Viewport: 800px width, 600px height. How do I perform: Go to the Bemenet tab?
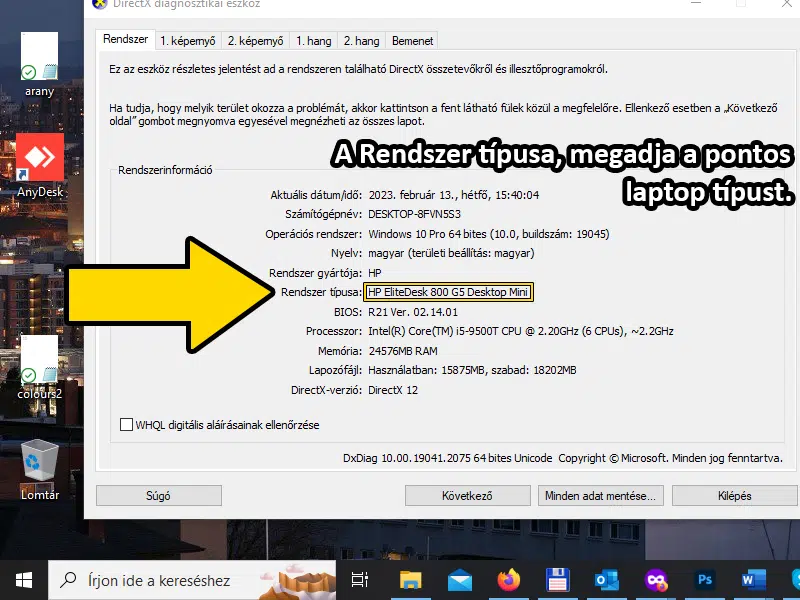(412, 41)
